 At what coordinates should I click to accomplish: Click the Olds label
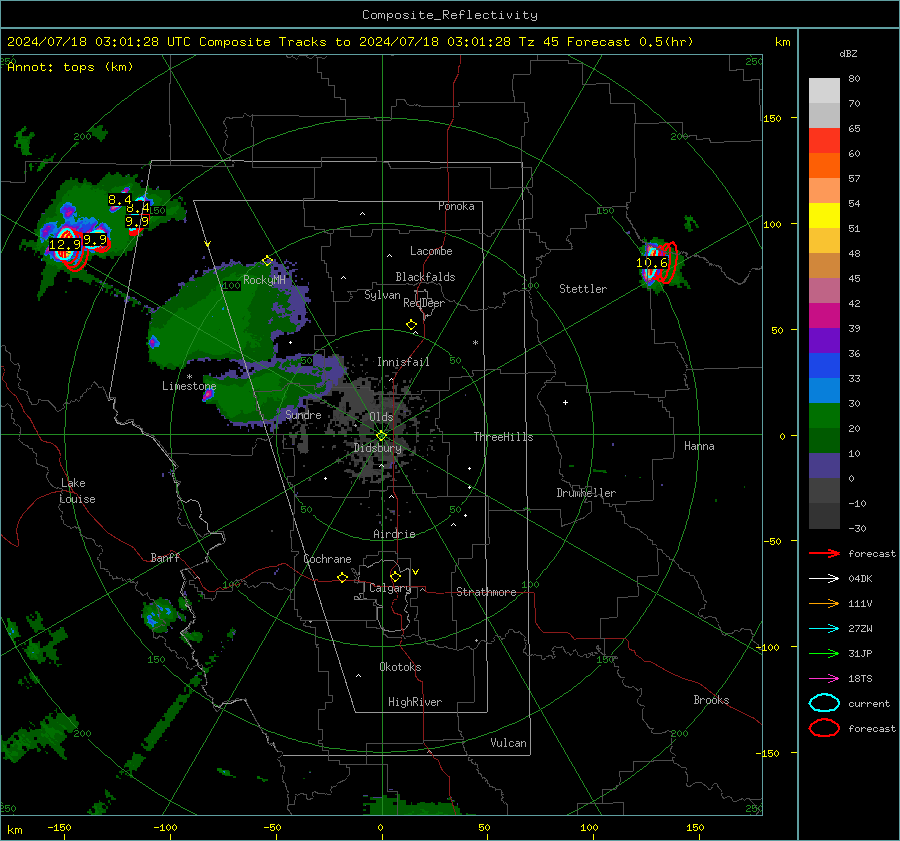pos(381,417)
